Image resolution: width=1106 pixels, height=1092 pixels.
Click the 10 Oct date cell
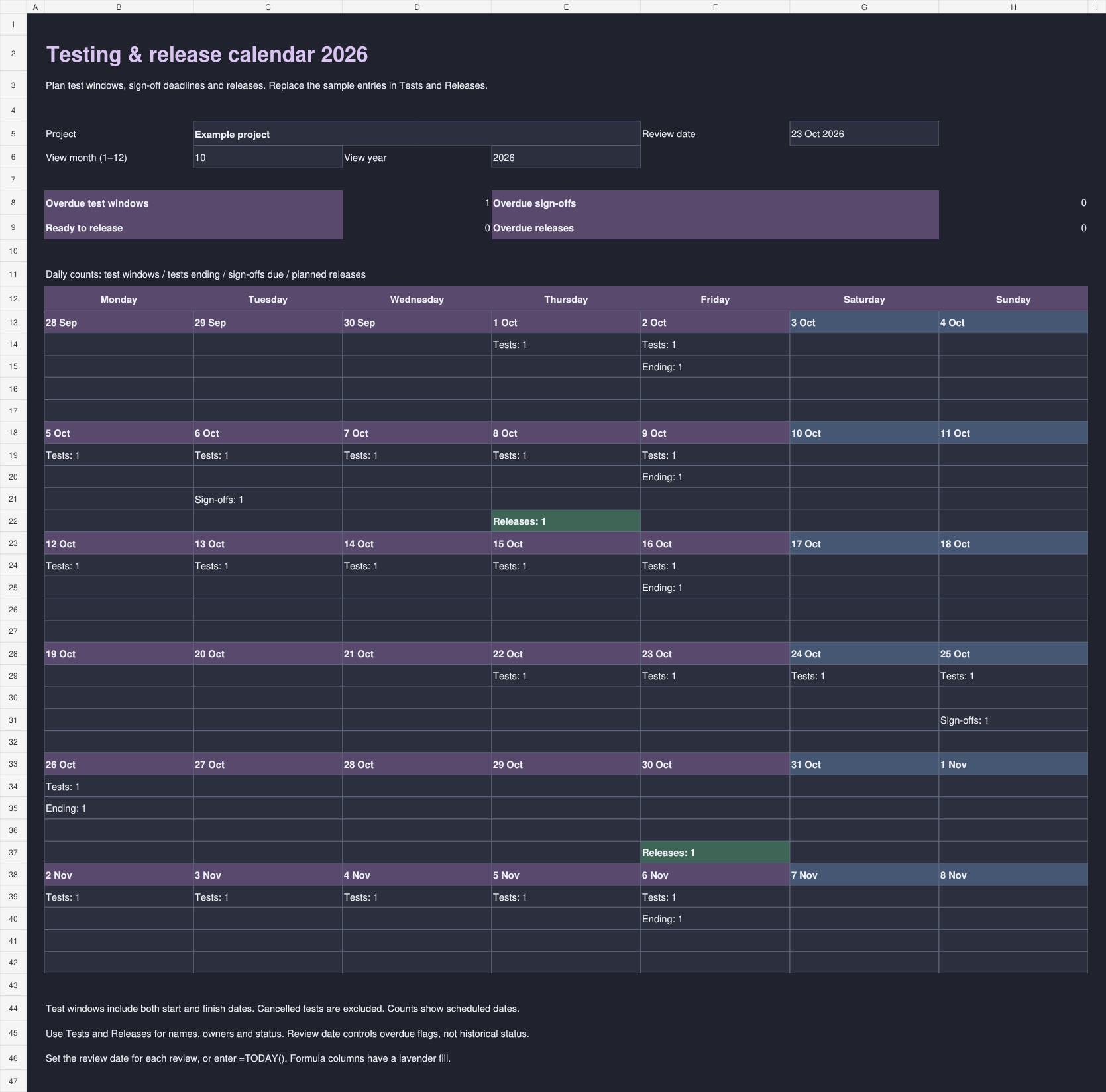coord(864,433)
